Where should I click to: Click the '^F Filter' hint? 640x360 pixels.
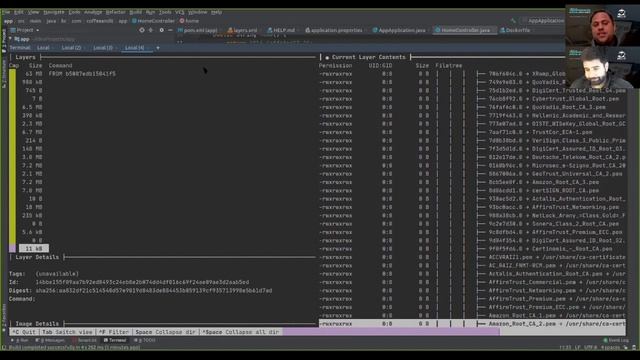tap(113, 332)
